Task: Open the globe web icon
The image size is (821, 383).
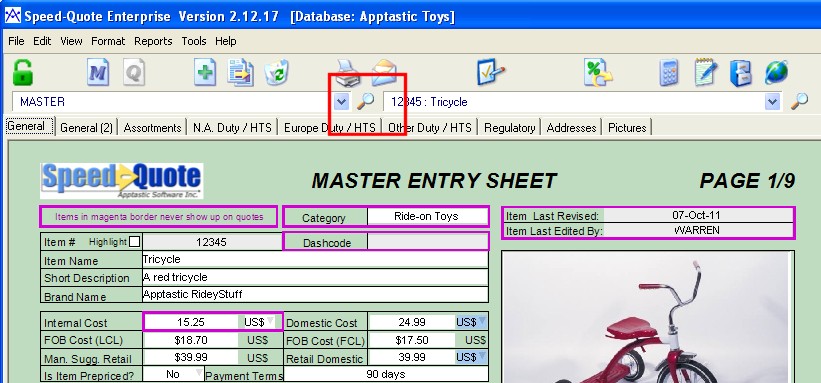Action: (776, 72)
